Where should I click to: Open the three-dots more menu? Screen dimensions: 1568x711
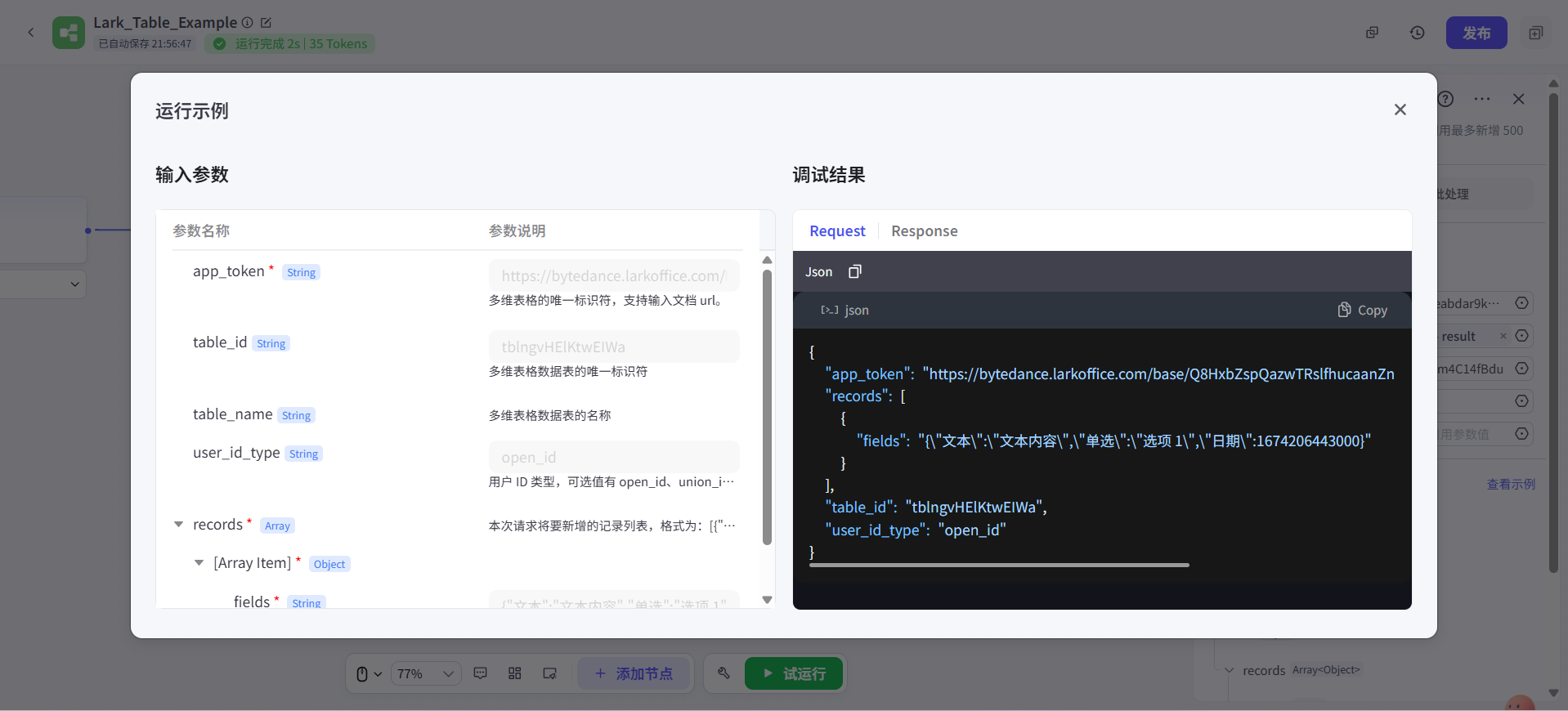click(1482, 99)
